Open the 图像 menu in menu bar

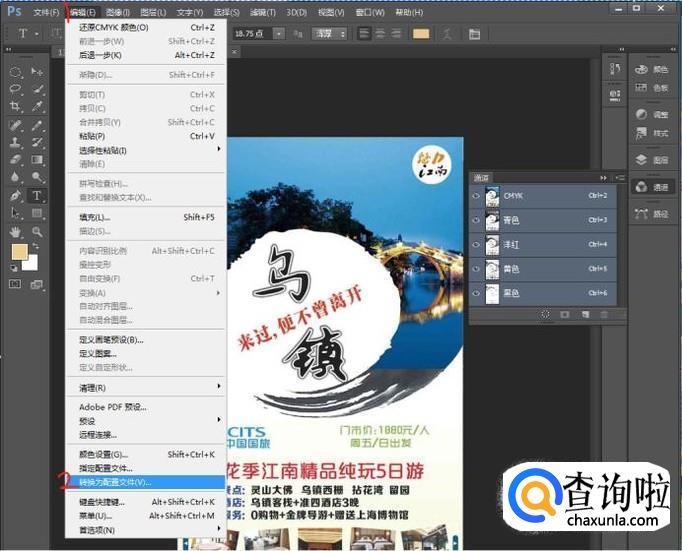(120, 13)
